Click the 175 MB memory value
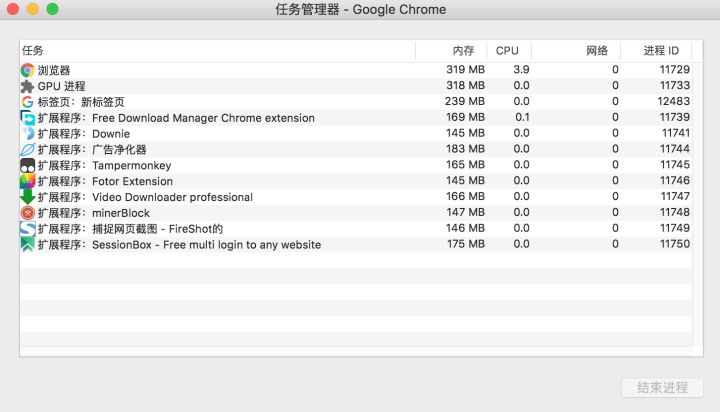720x412 pixels. tap(466, 244)
